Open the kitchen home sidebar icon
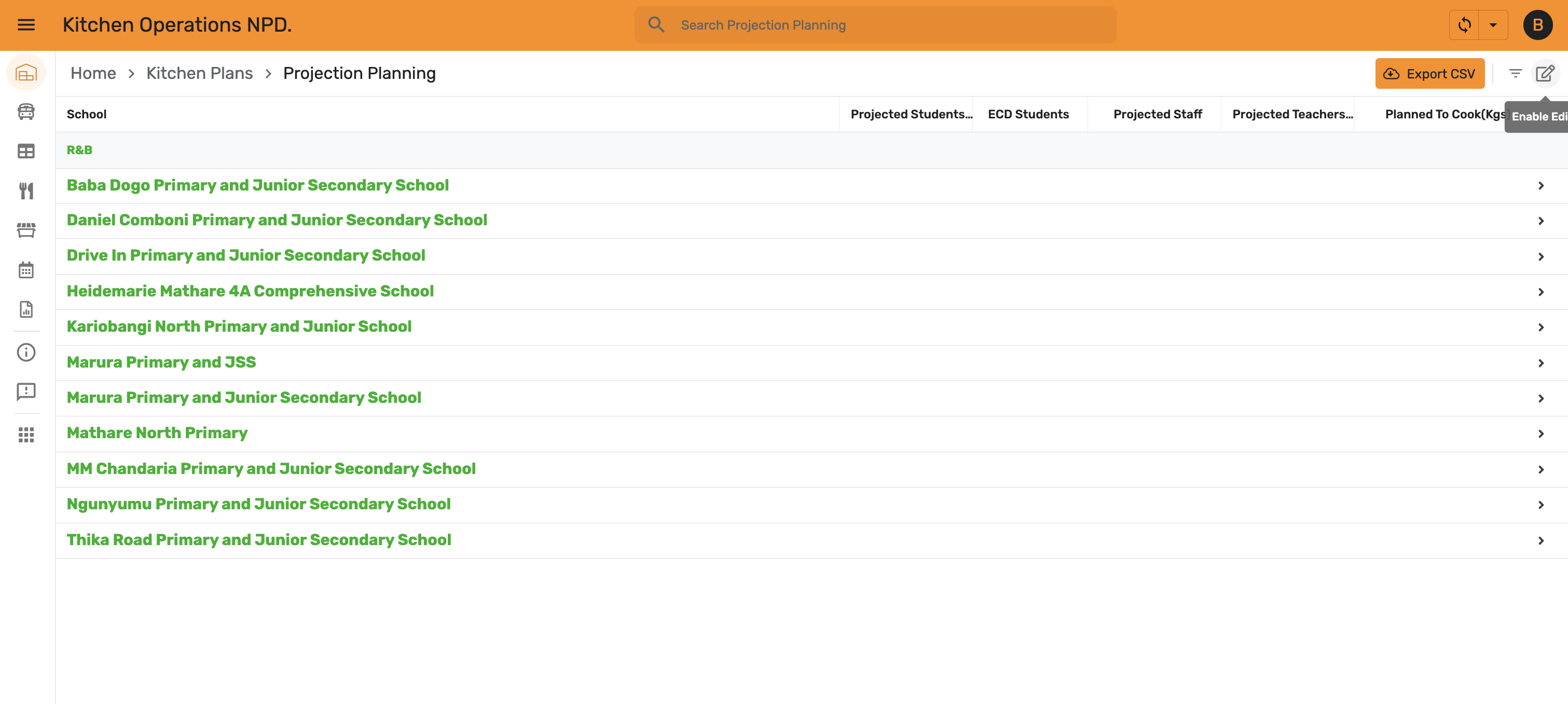Screen dimensions: 1568x704 [x=26, y=73]
